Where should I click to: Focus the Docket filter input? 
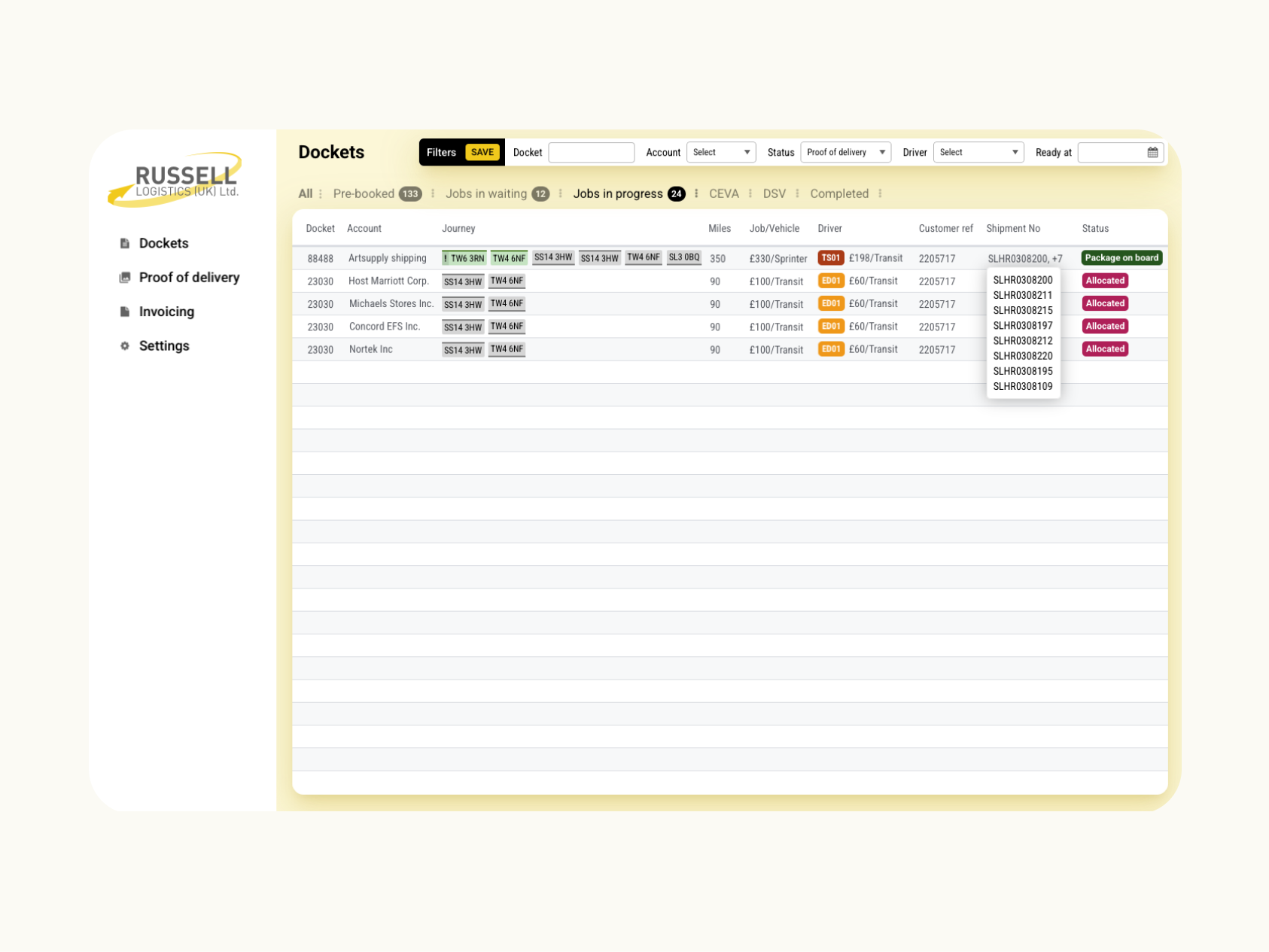click(591, 152)
